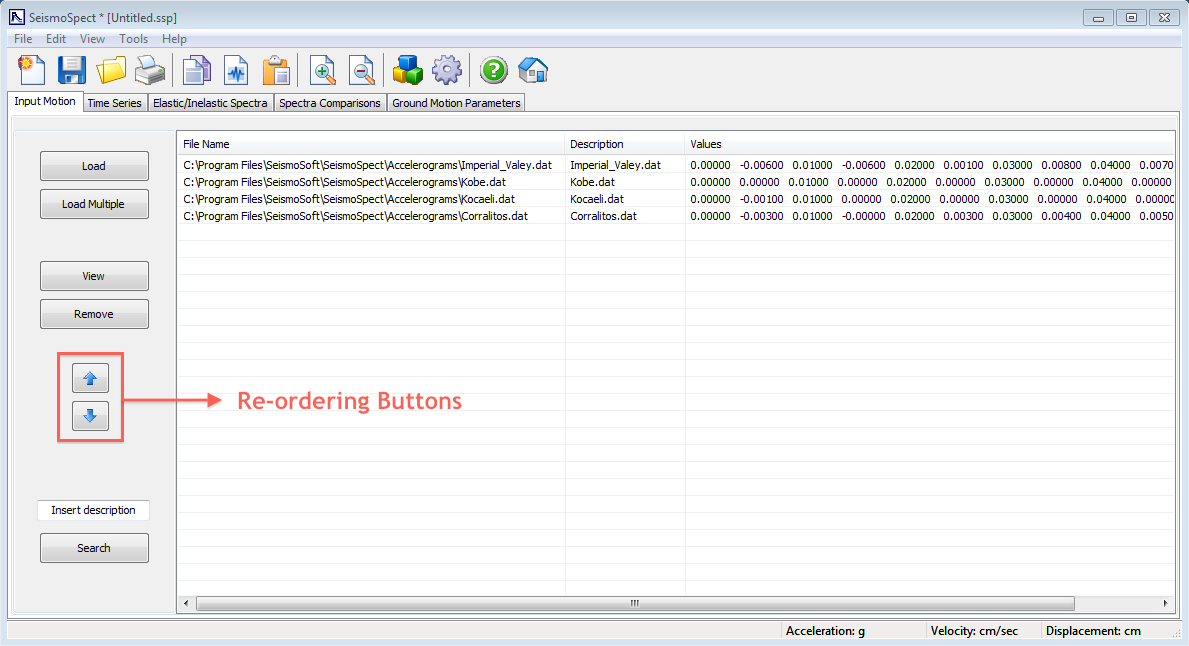Click the Paste clipboard icon

coord(276,70)
